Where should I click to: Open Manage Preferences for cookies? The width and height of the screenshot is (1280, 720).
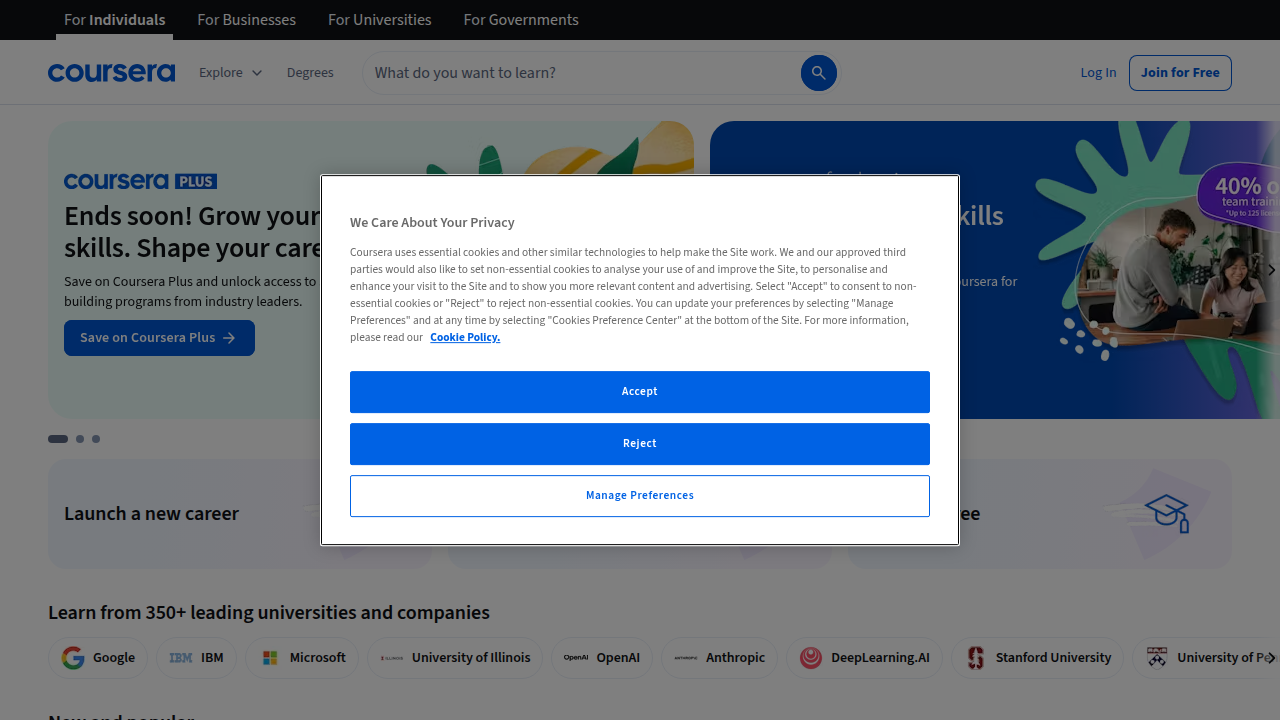coord(639,495)
